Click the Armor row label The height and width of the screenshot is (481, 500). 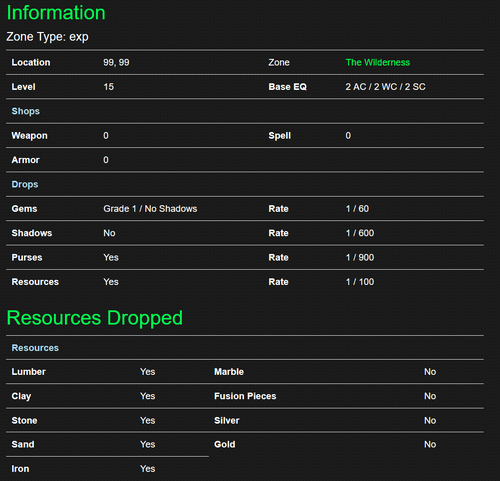(25, 160)
